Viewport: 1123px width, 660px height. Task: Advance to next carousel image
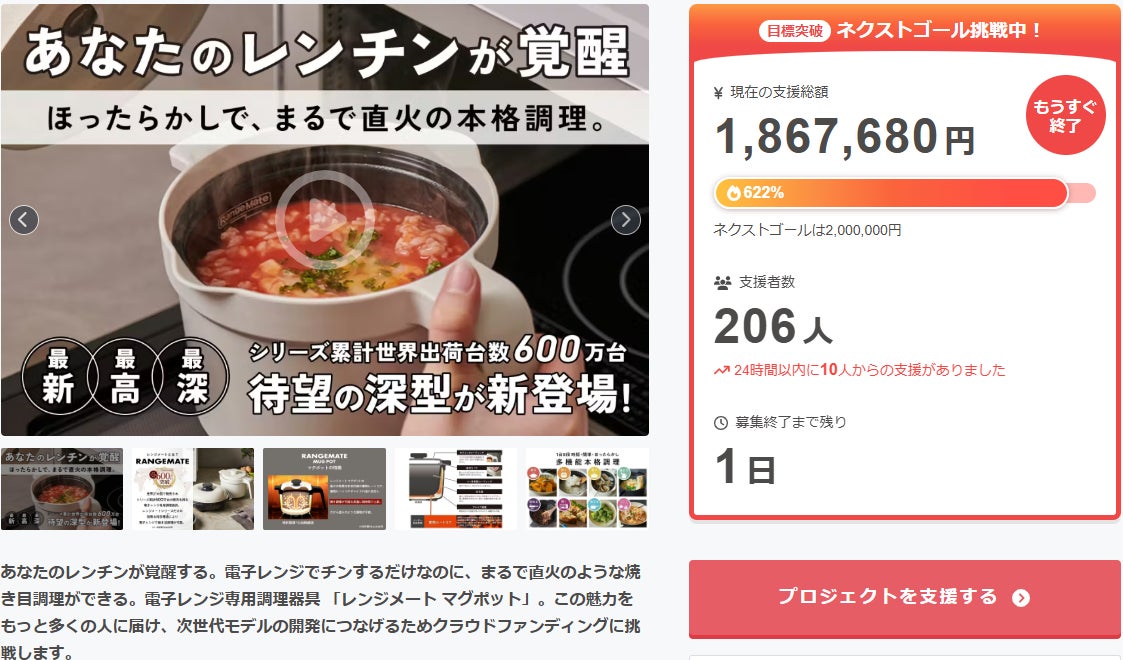pos(625,220)
